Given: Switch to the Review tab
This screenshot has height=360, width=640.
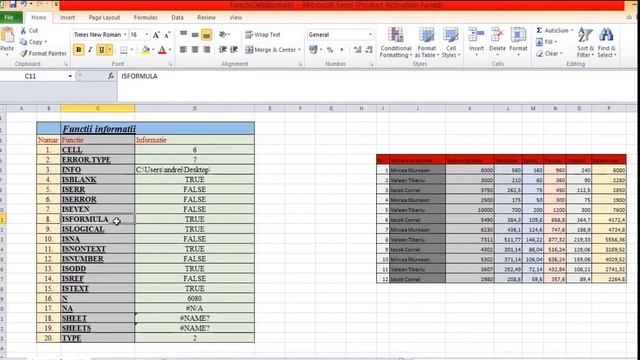Looking at the screenshot, I should (206, 18).
